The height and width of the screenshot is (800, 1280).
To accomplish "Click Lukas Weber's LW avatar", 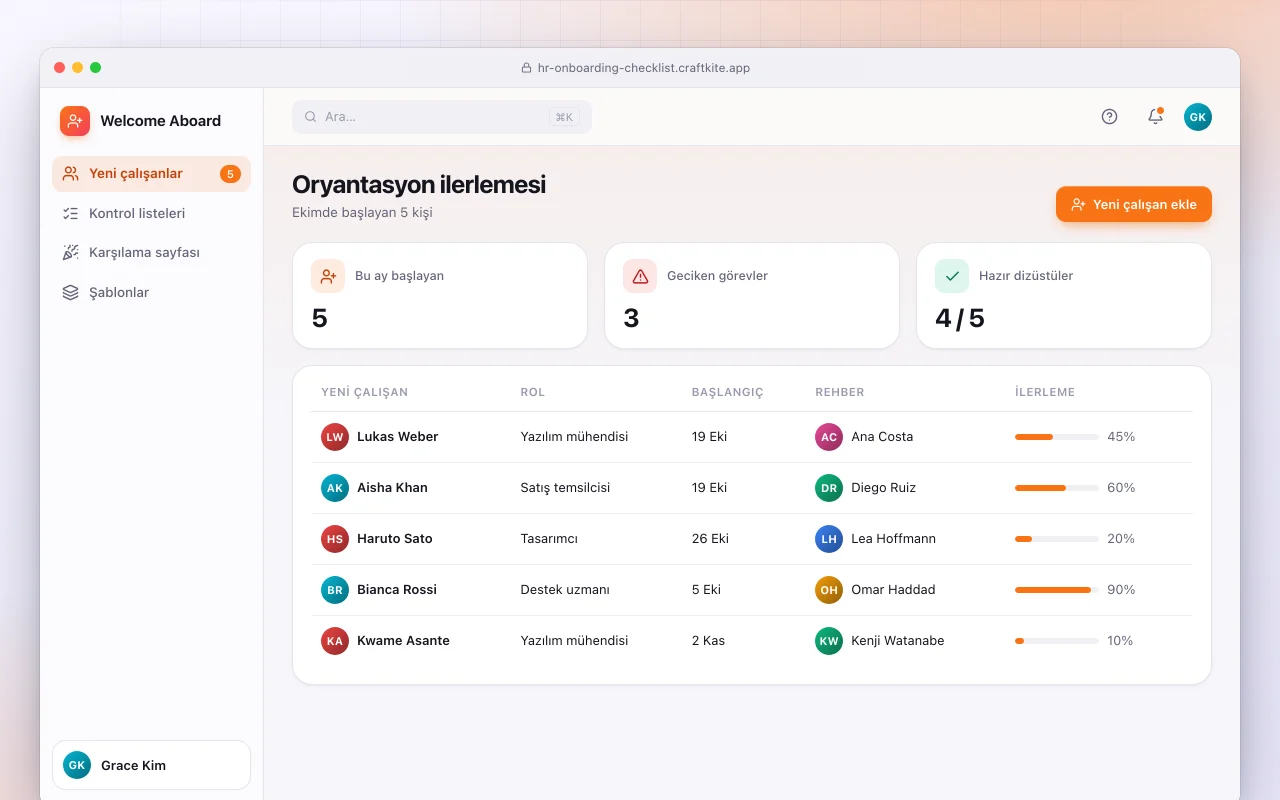I will [335, 437].
